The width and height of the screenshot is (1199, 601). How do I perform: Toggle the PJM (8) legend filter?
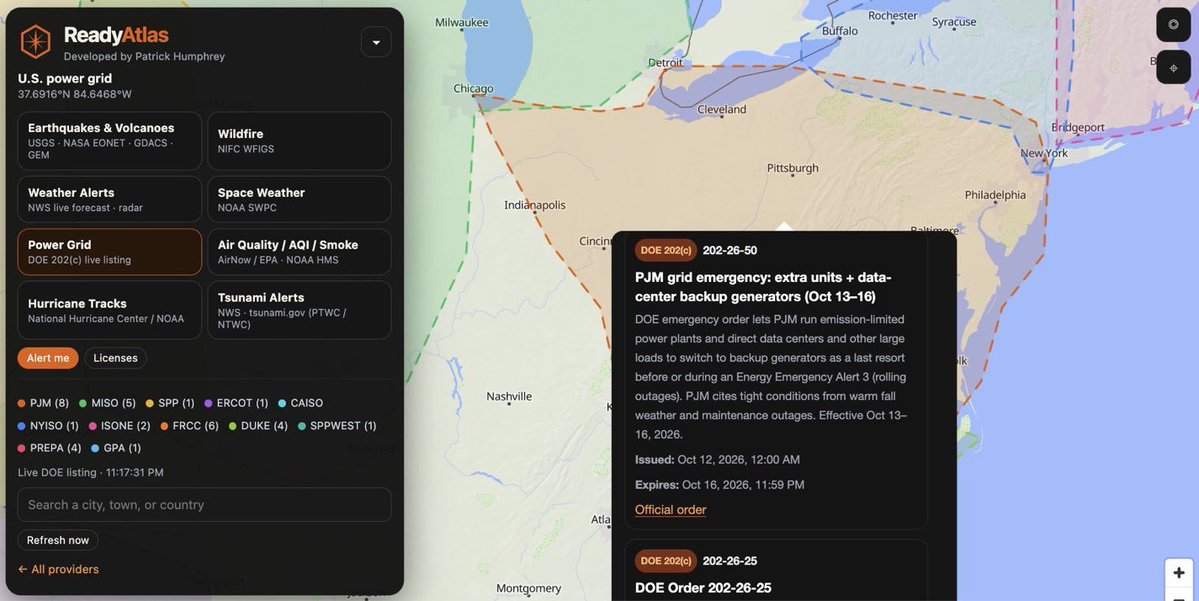[44, 403]
